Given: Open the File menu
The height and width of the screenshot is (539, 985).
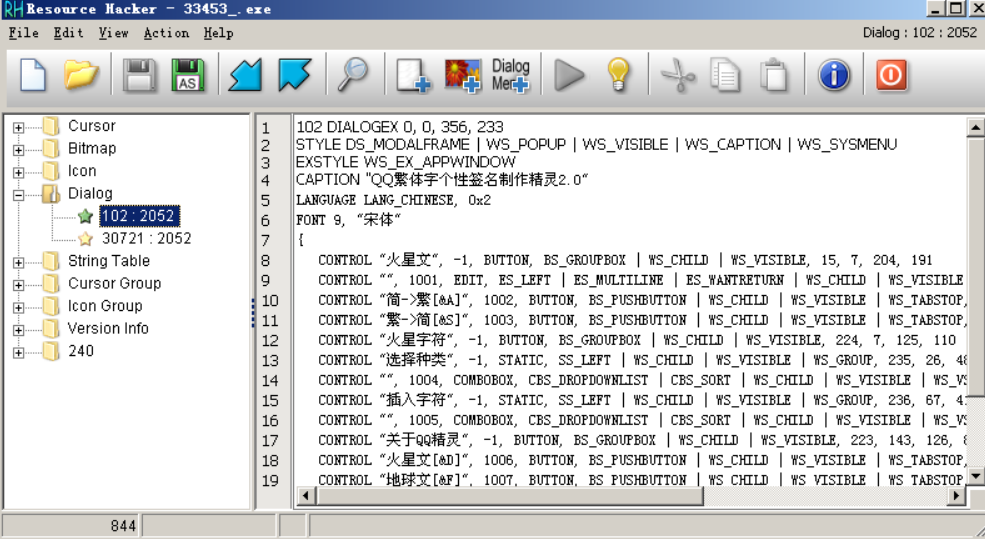Looking at the screenshot, I should tap(23, 33).
